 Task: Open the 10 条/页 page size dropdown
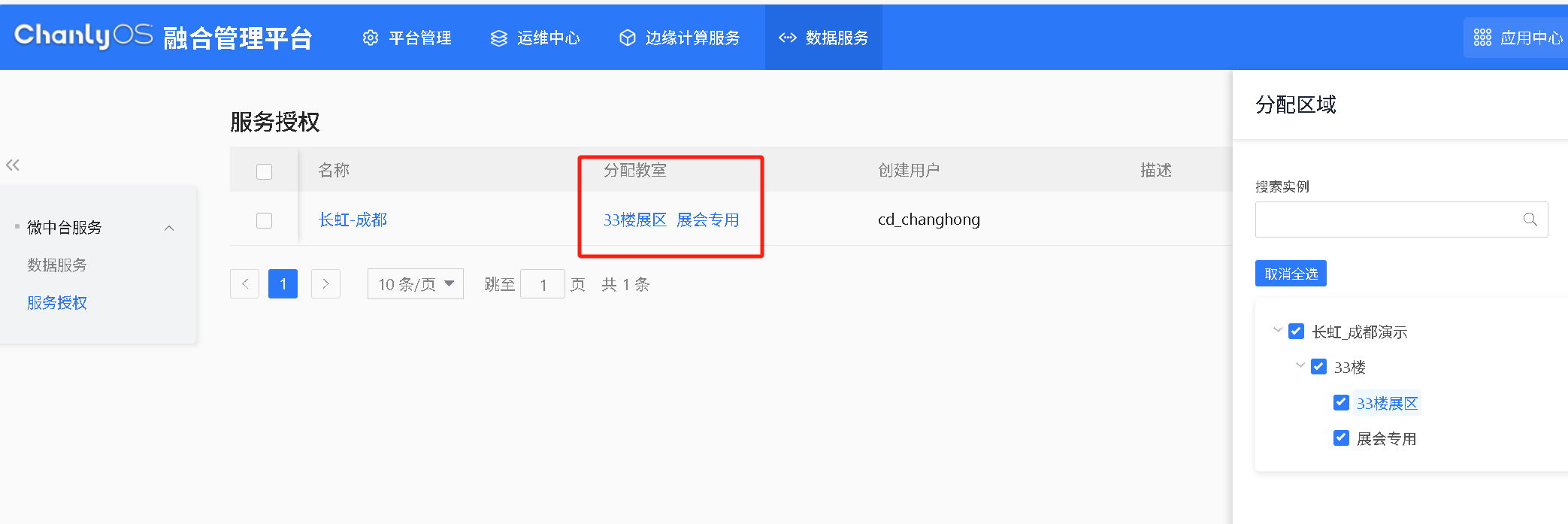tap(415, 284)
